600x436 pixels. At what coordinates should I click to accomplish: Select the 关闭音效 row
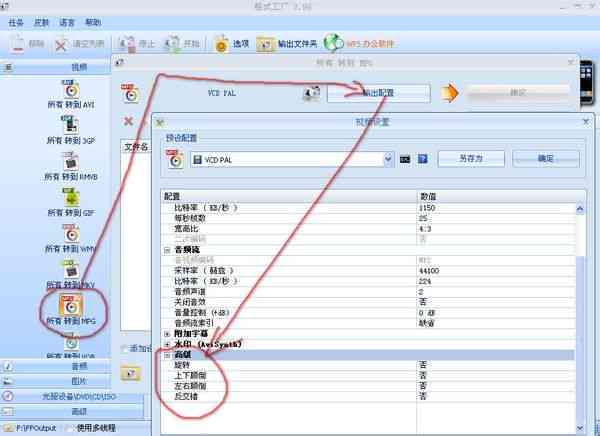pyautogui.click(x=368, y=302)
